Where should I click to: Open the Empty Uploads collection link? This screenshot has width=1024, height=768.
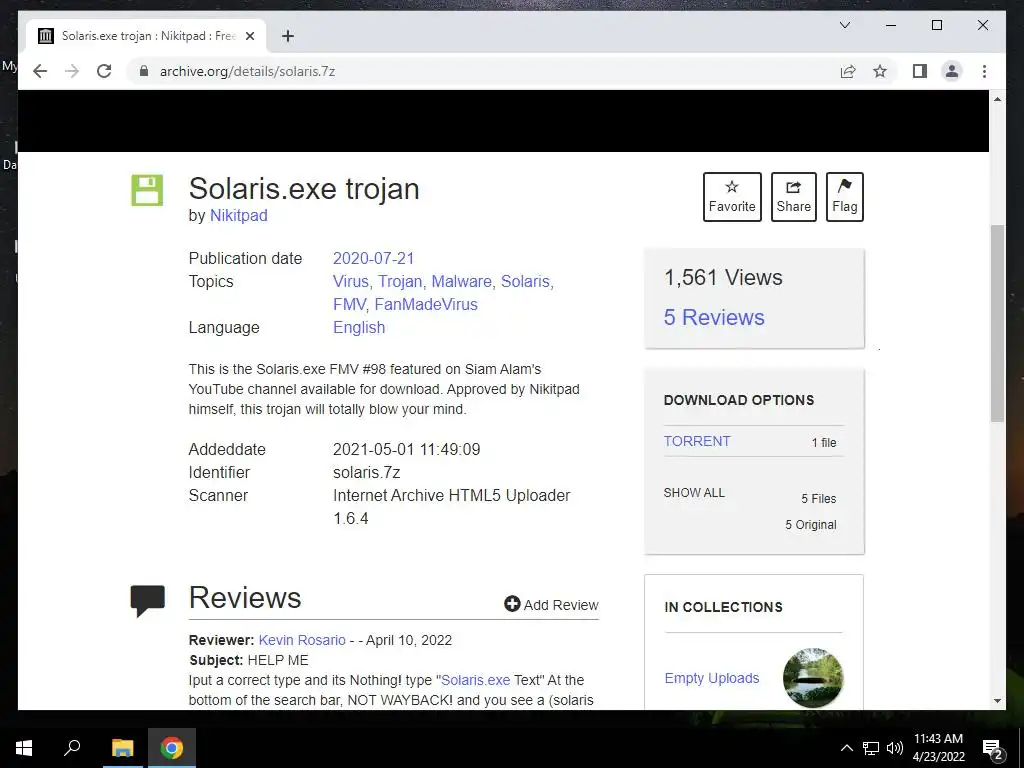(x=712, y=678)
